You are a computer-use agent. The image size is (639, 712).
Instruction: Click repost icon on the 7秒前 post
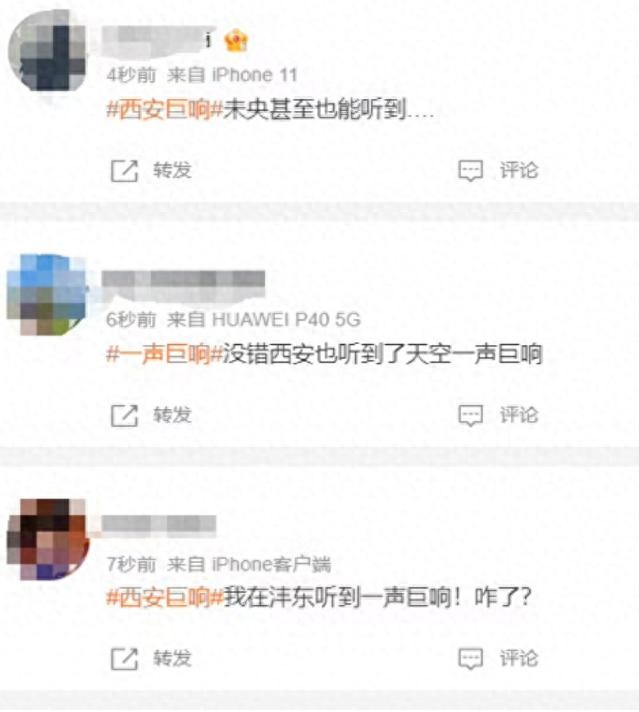pyautogui.click(x=124, y=659)
